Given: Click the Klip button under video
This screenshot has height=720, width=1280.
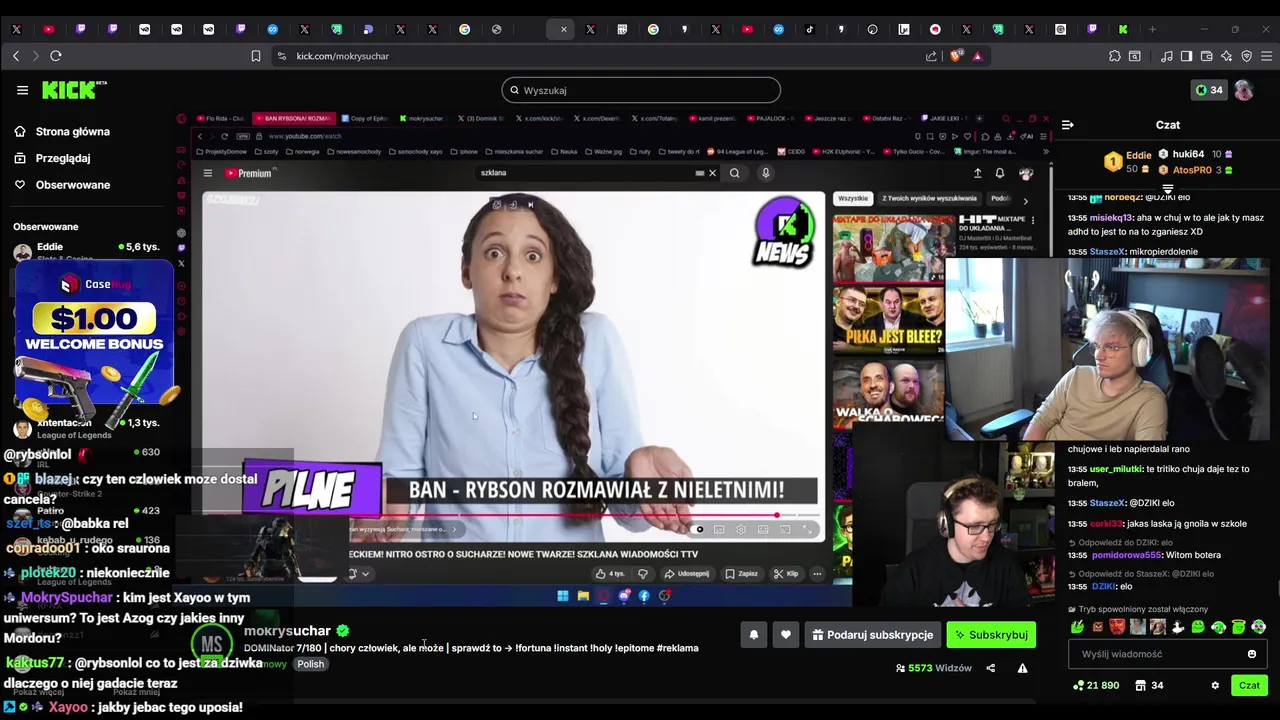Looking at the screenshot, I should pos(786,574).
